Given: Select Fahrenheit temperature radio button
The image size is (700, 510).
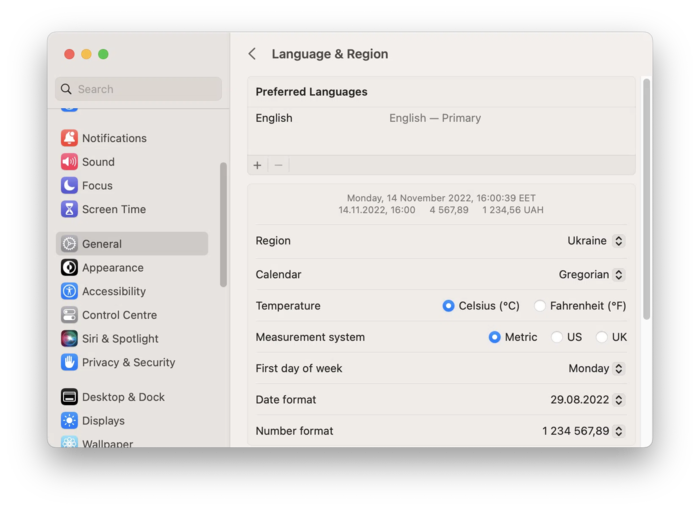Looking at the screenshot, I should point(540,306).
